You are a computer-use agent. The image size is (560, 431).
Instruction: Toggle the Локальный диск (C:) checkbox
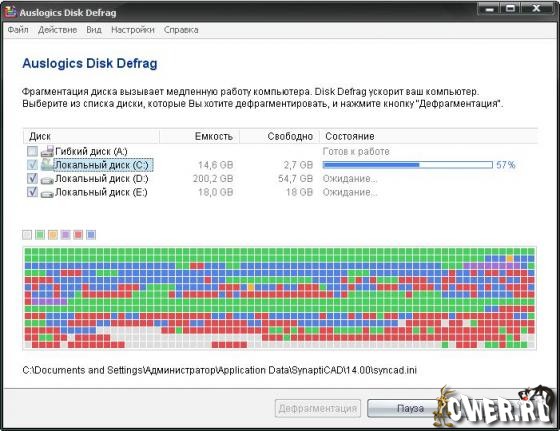pos(32,165)
